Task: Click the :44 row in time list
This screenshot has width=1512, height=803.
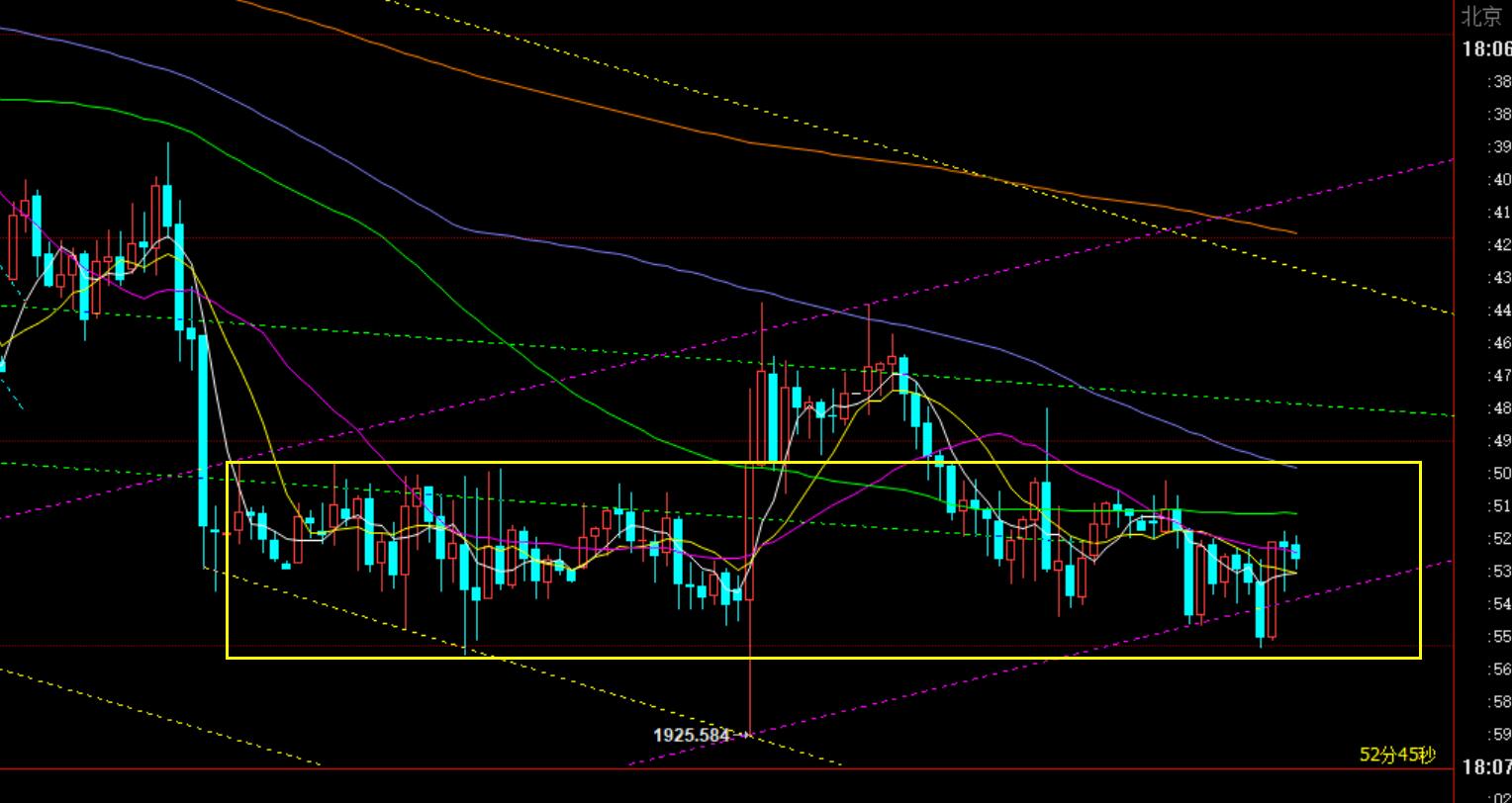Action: [1498, 311]
